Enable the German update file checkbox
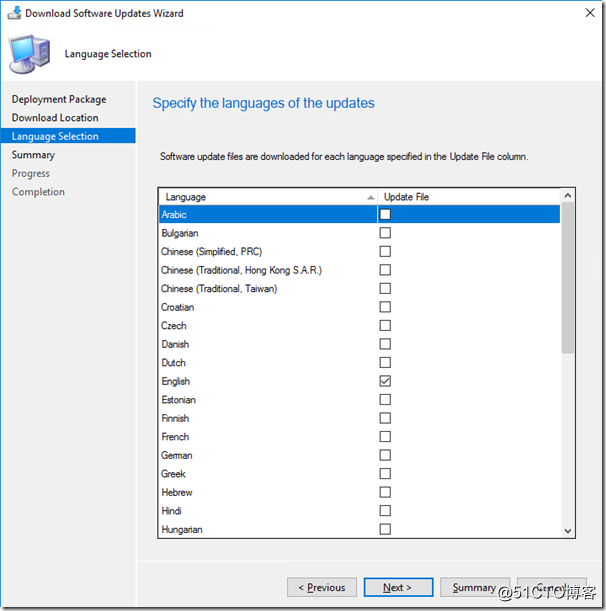606x611 pixels. pyautogui.click(x=385, y=455)
